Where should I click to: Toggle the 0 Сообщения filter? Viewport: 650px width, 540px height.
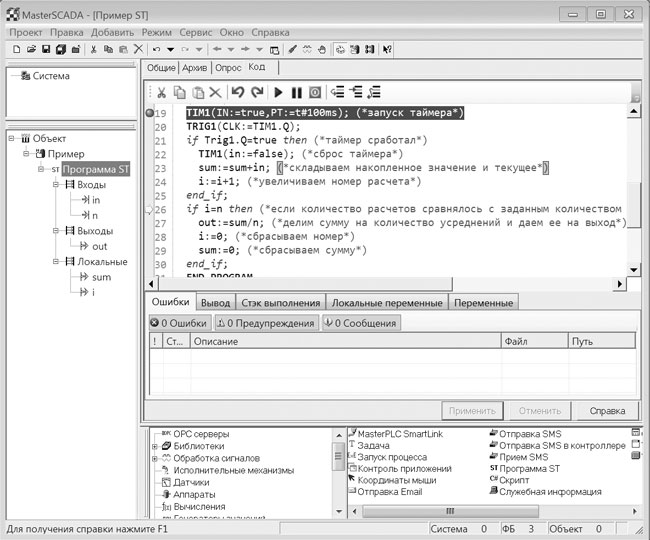(361, 323)
